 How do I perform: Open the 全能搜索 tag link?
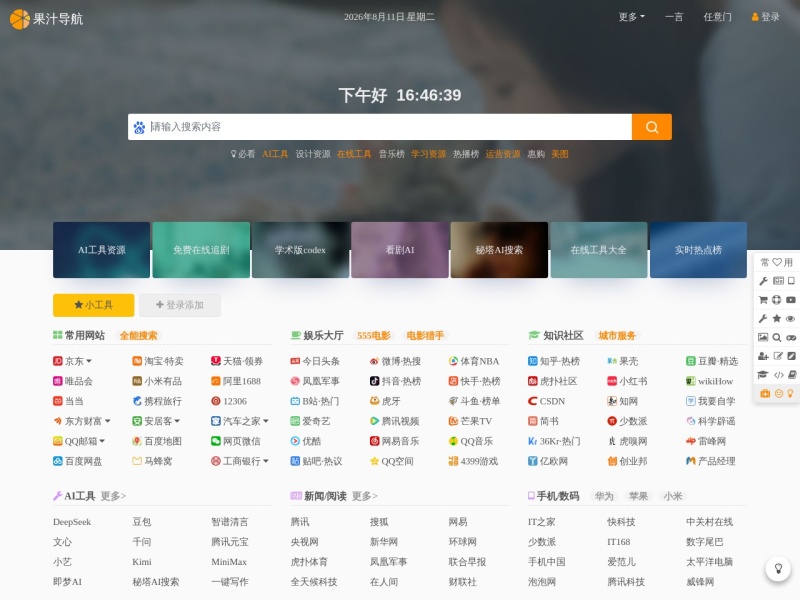pos(138,336)
